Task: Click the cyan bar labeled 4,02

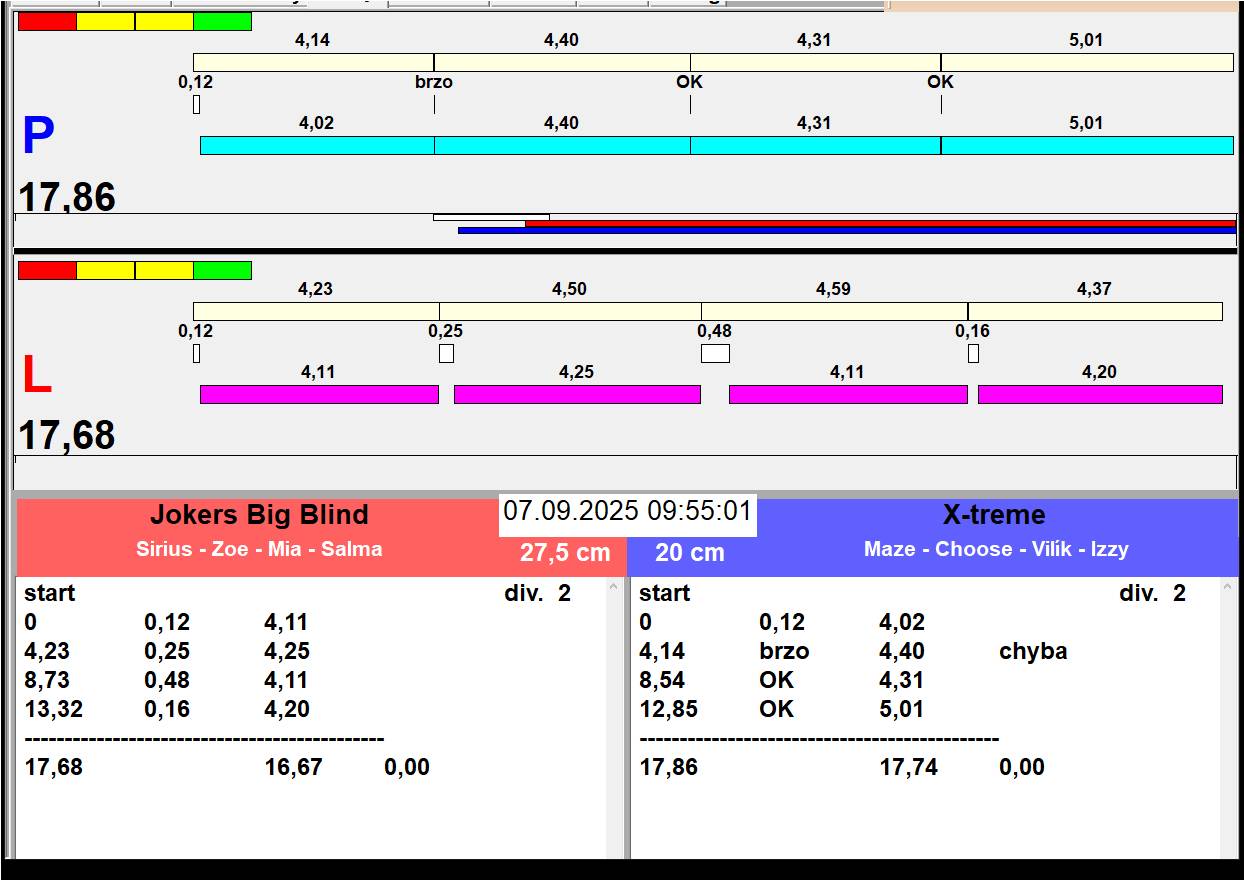Action: pos(317,145)
